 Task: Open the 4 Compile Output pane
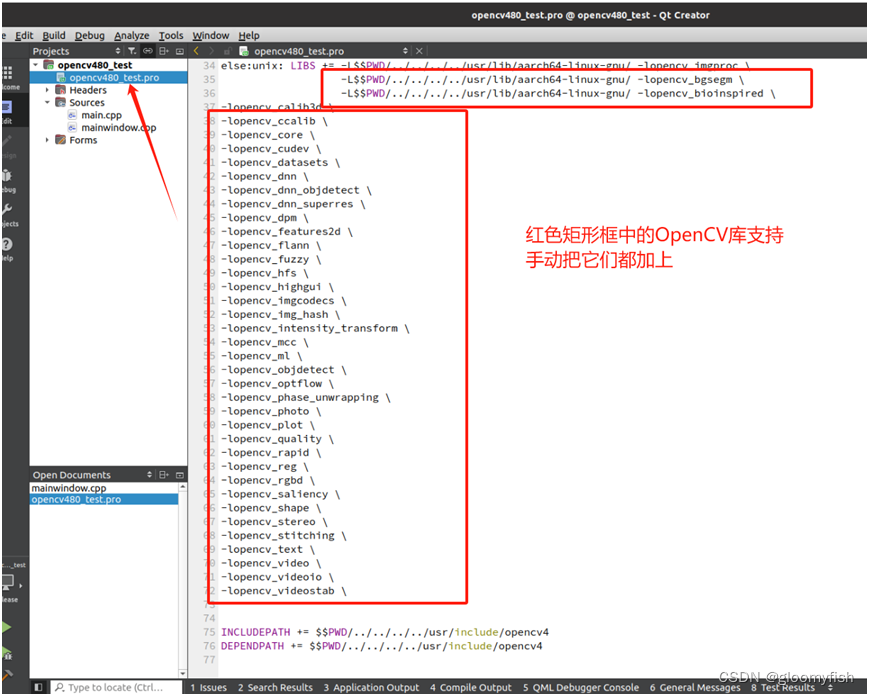(x=470, y=687)
